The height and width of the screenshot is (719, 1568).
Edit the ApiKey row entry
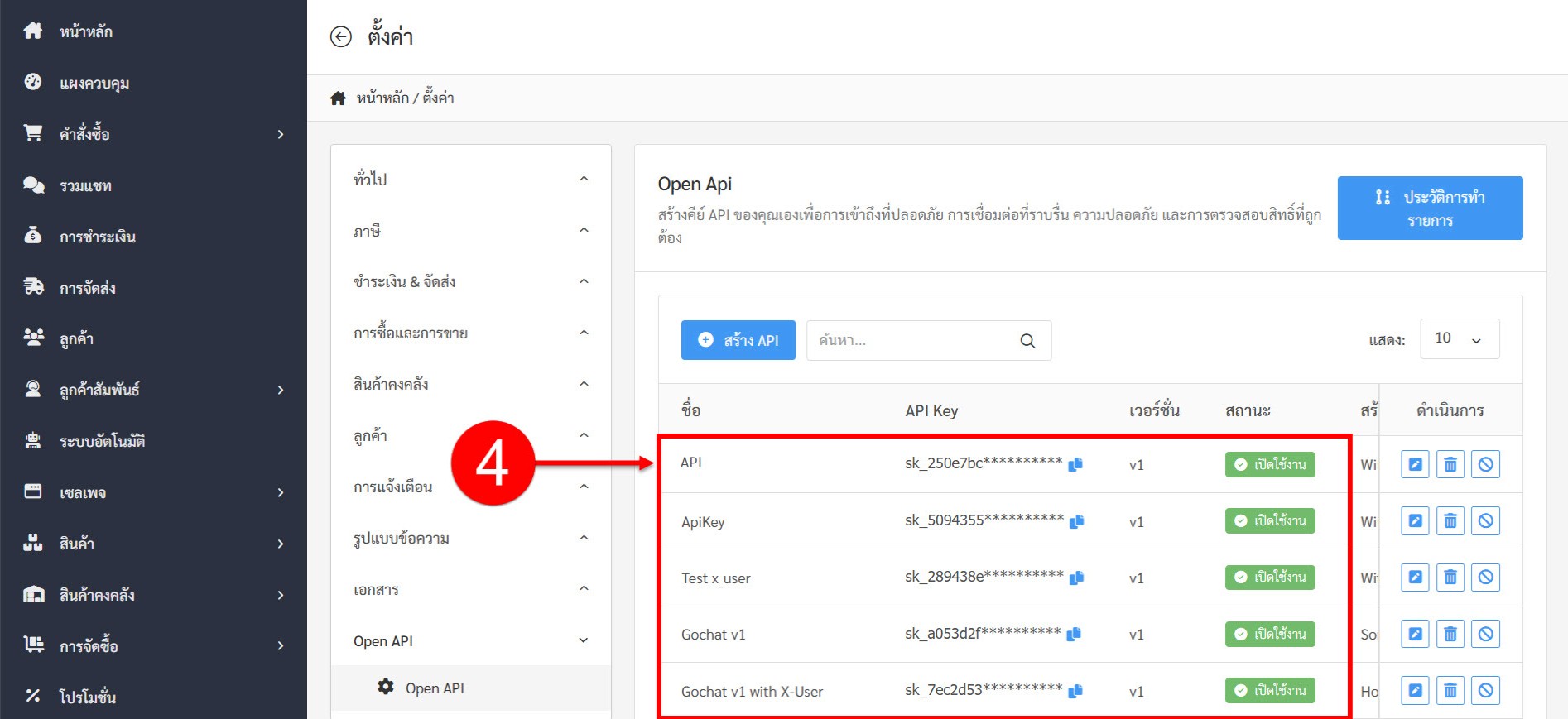[x=1415, y=521]
